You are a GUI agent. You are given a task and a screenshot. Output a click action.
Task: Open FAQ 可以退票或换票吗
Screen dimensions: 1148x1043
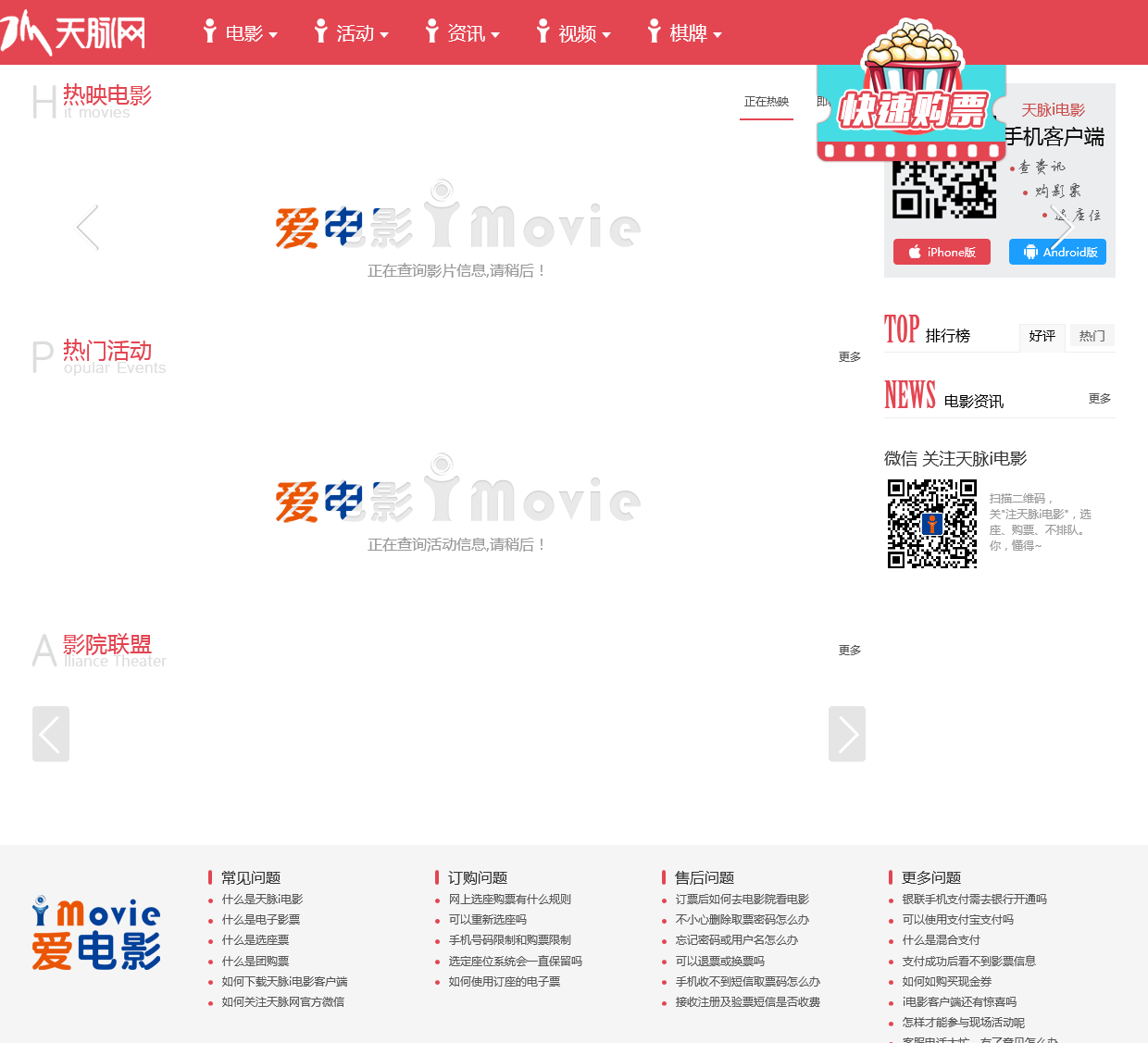click(720, 962)
